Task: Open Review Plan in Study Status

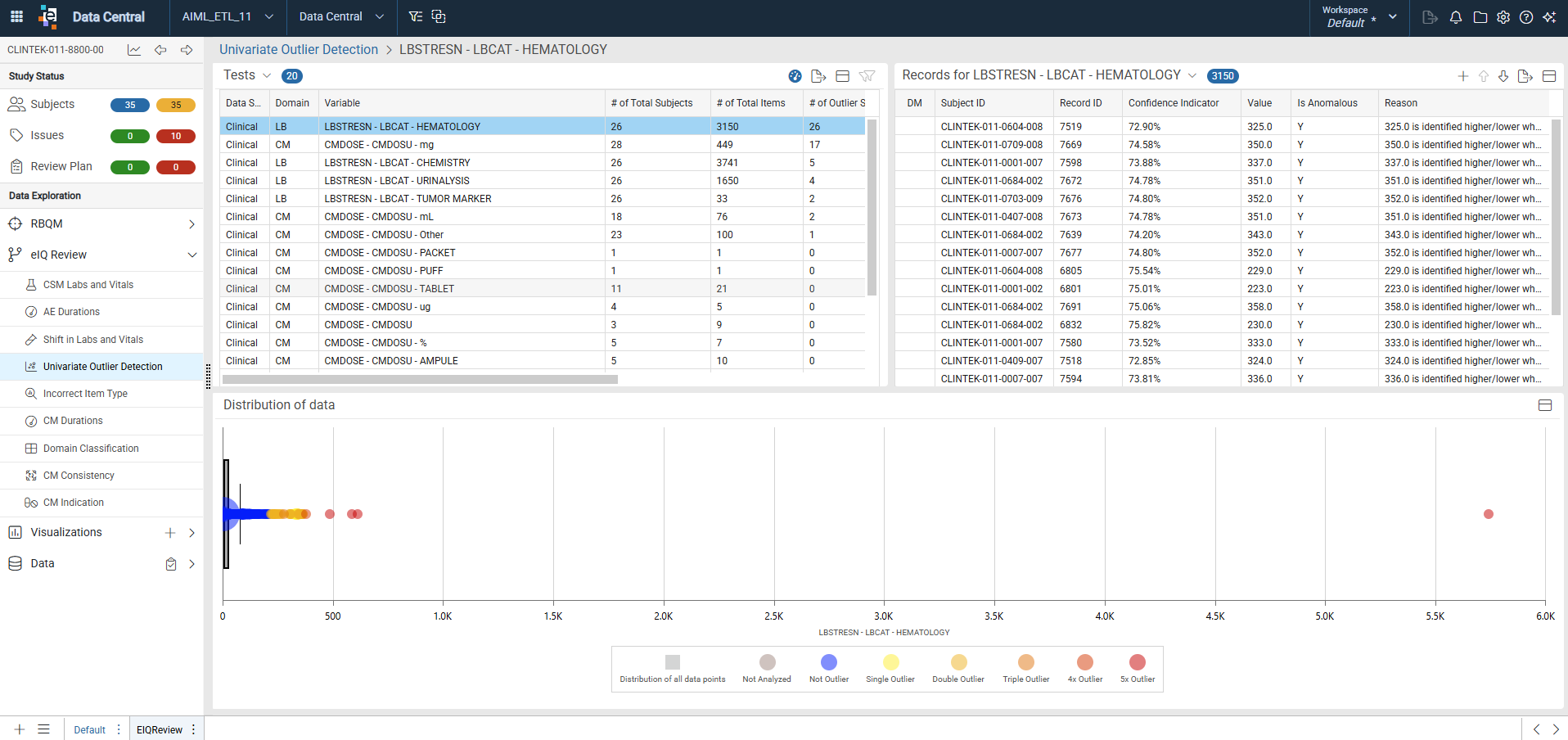Action: click(61, 166)
